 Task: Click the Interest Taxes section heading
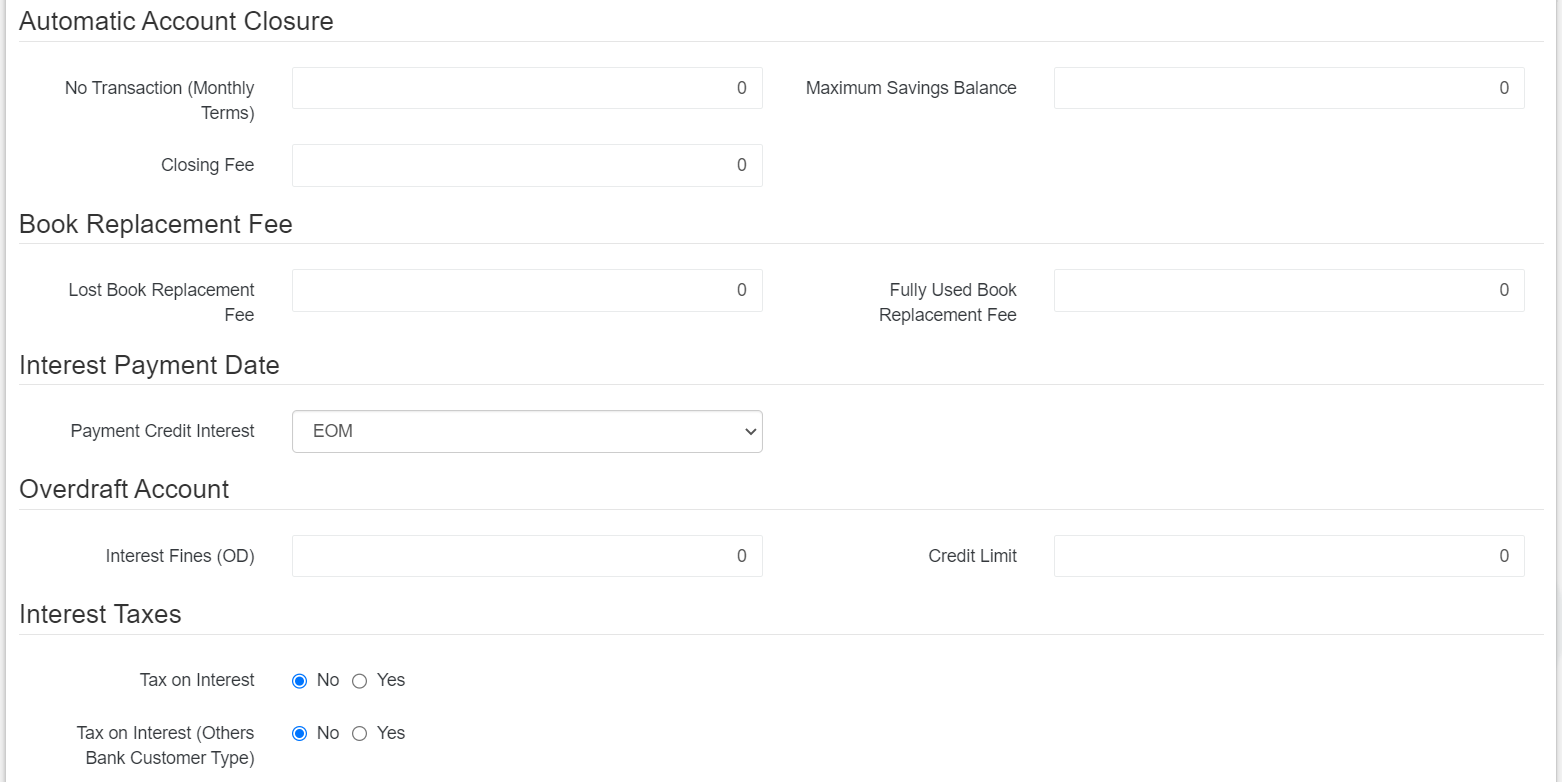100,614
